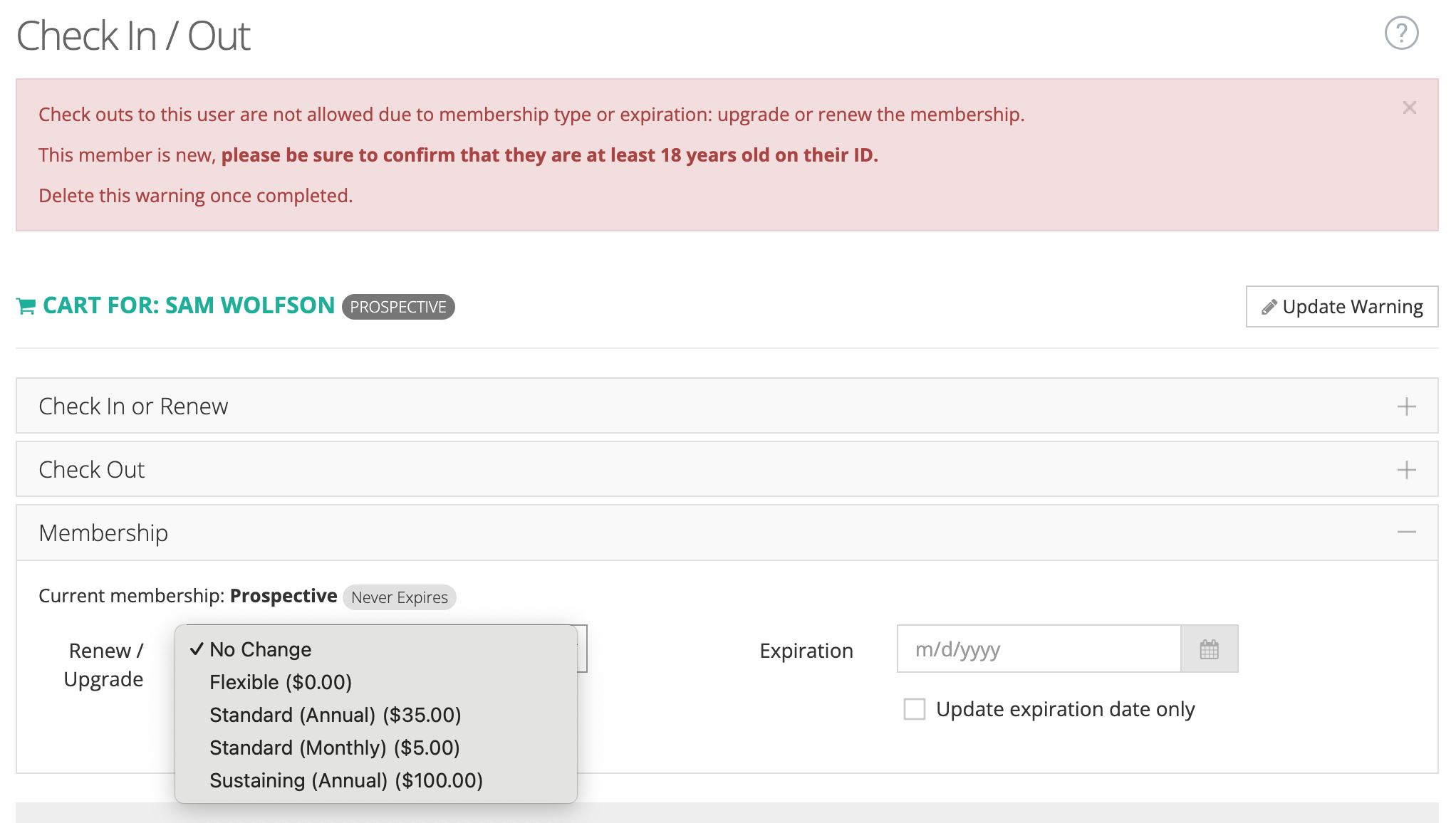Choose Sustaining (Annual) ($100.00) membership
The width and height of the screenshot is (1456, 823).
346,780
